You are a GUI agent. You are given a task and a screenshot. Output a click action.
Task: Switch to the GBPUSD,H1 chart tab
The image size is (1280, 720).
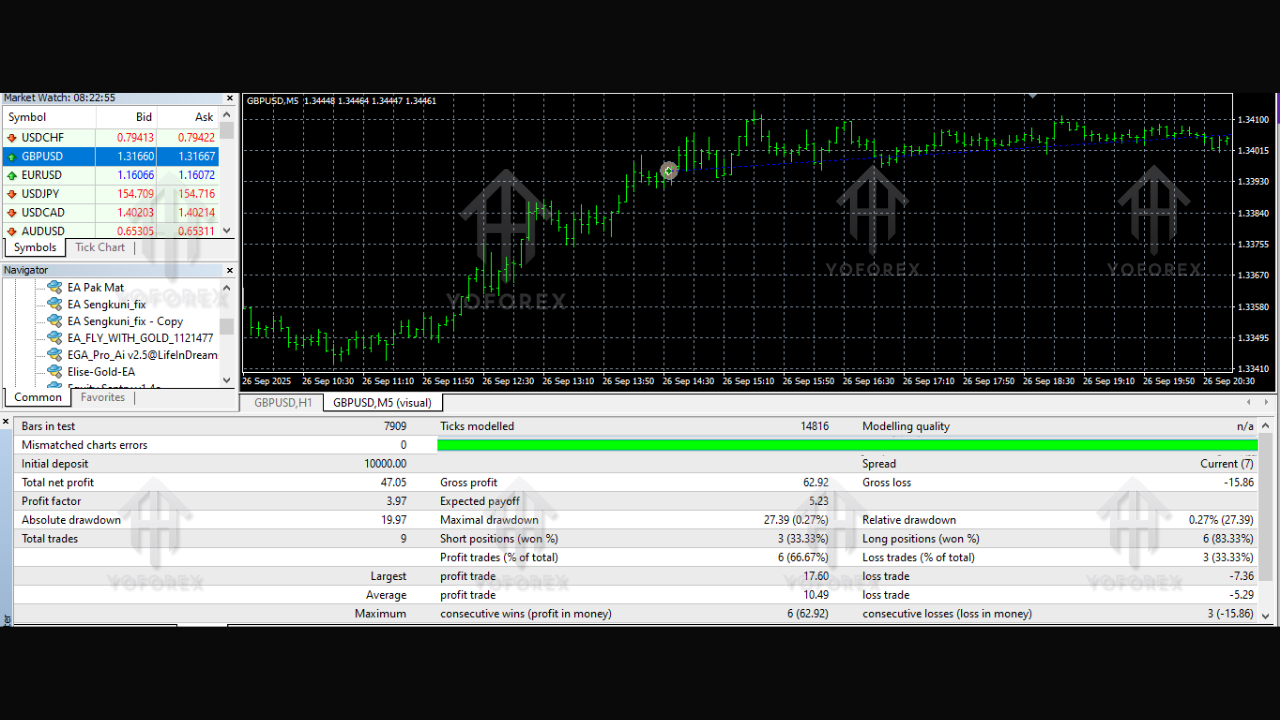[283, 403]
